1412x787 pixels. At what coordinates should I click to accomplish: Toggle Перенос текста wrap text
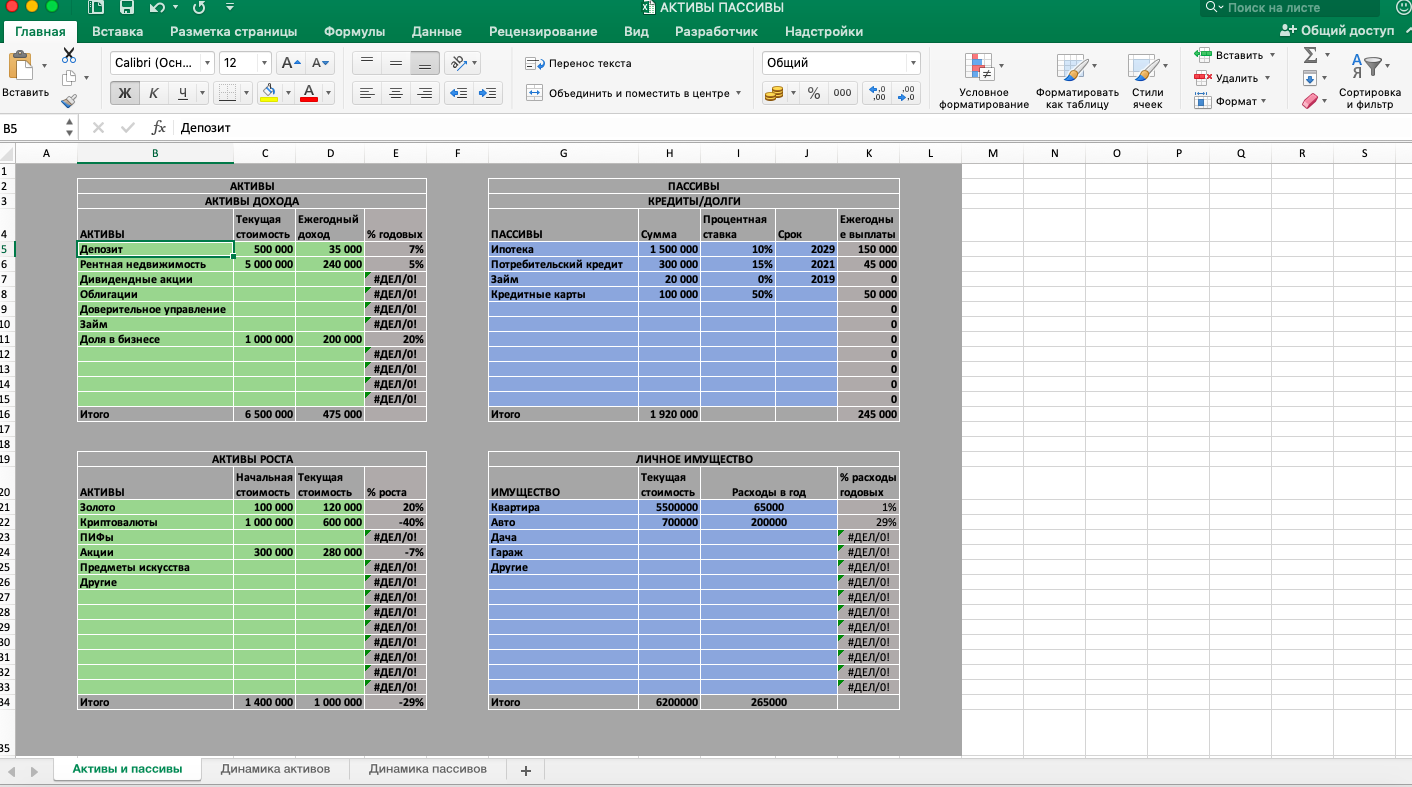[x=579, y=63]
